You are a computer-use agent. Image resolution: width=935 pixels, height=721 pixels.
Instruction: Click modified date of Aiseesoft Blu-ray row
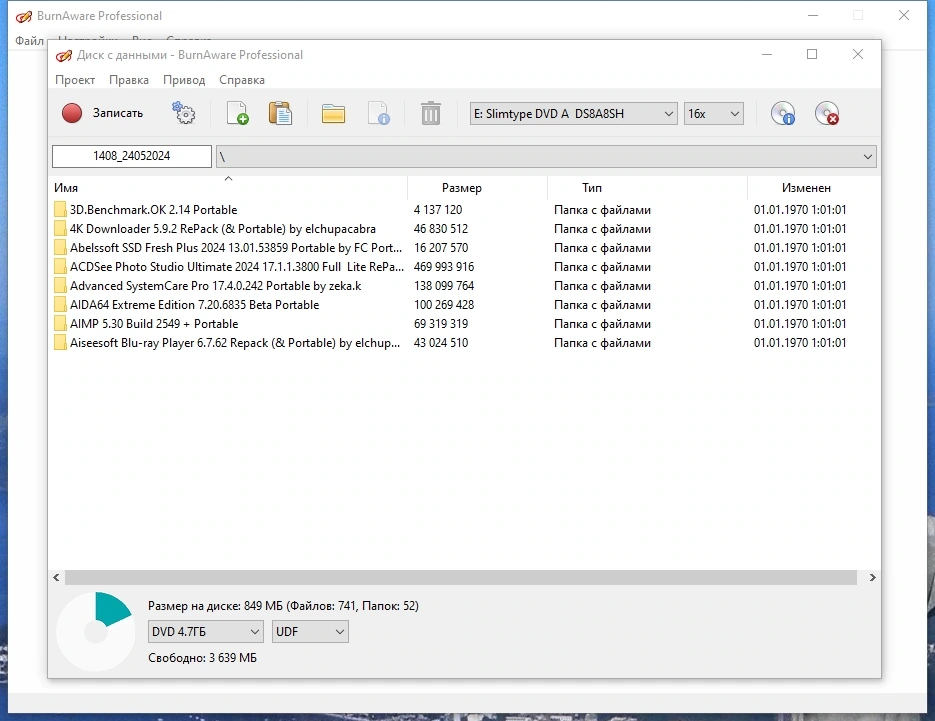[800, 343]
